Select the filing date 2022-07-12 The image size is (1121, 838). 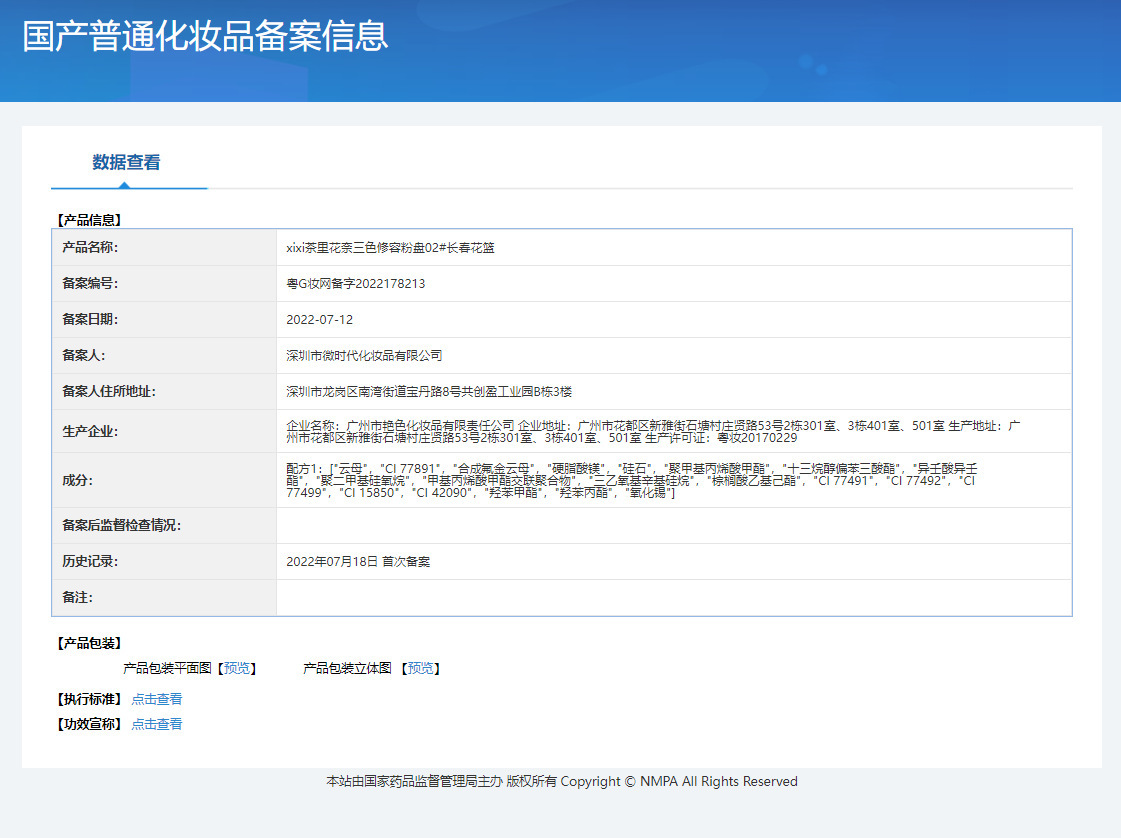pos(320,320)
